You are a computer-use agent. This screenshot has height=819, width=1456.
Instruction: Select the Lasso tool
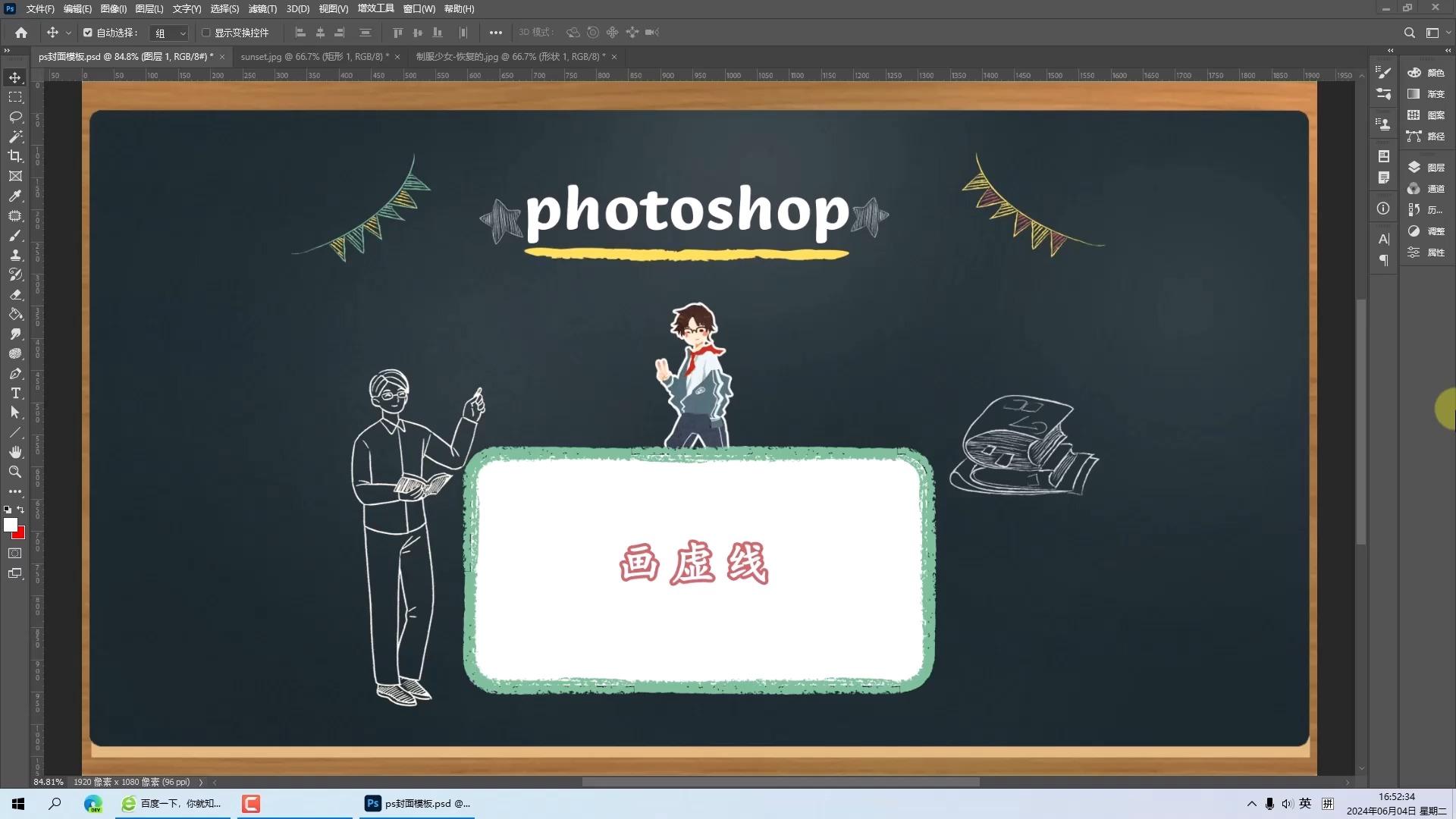[15, 117]
